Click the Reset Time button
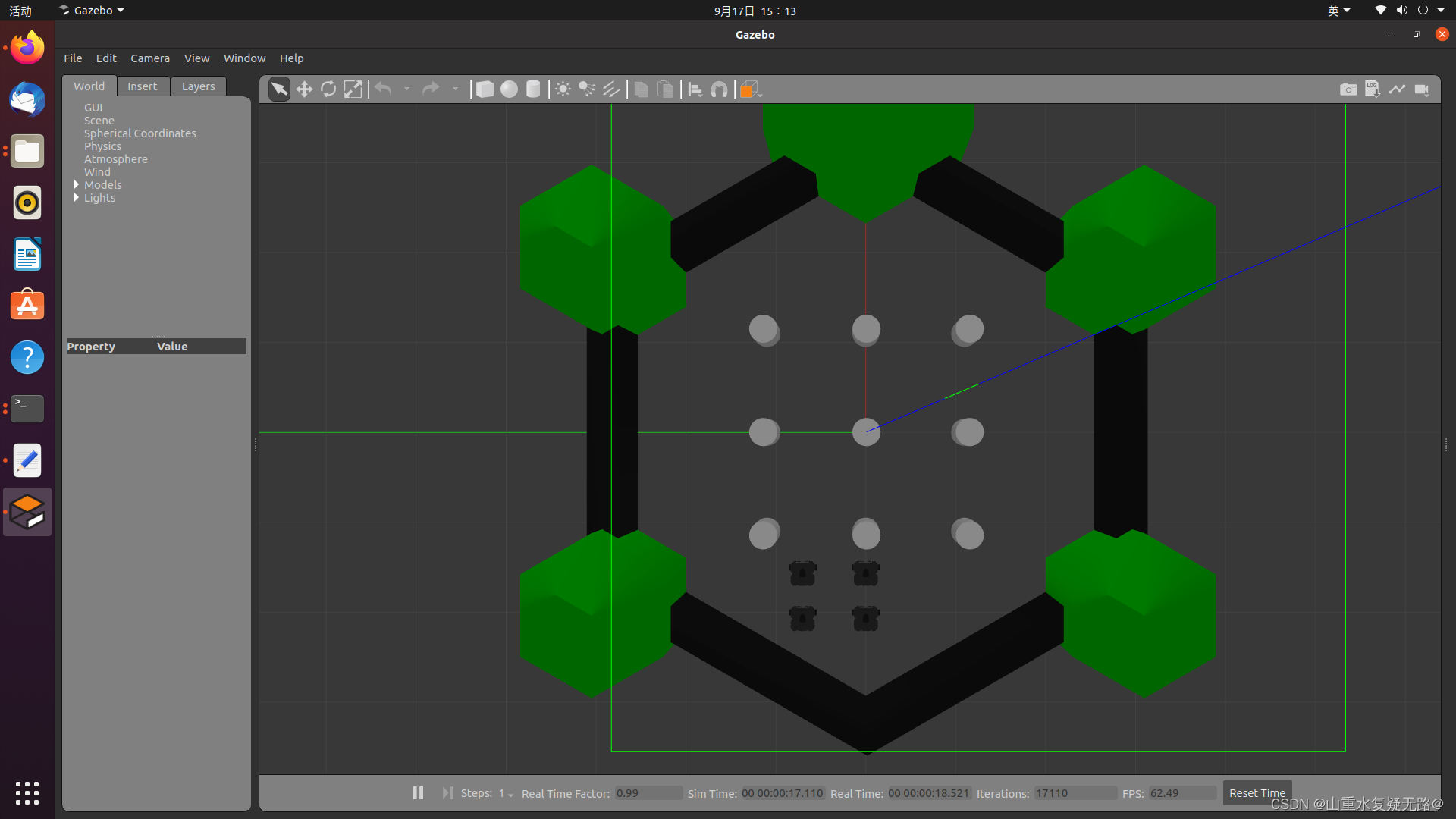Image resolution: width=1456 pixels, height=819 pixels. 1257,792
